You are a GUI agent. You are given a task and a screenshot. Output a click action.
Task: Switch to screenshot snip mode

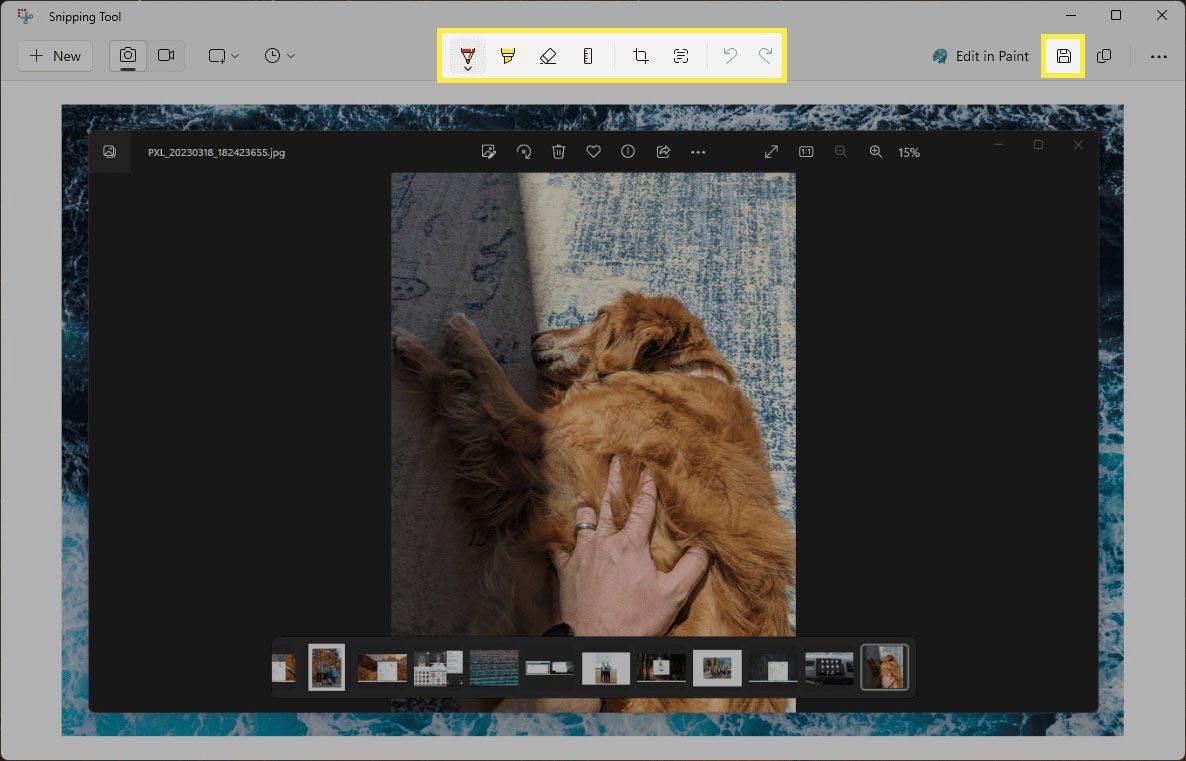pos(128,56)
